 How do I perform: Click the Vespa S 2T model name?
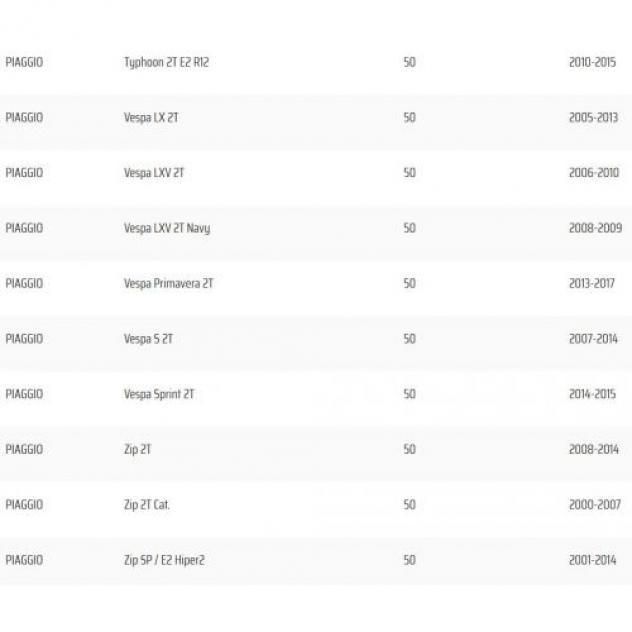[148, 339]
